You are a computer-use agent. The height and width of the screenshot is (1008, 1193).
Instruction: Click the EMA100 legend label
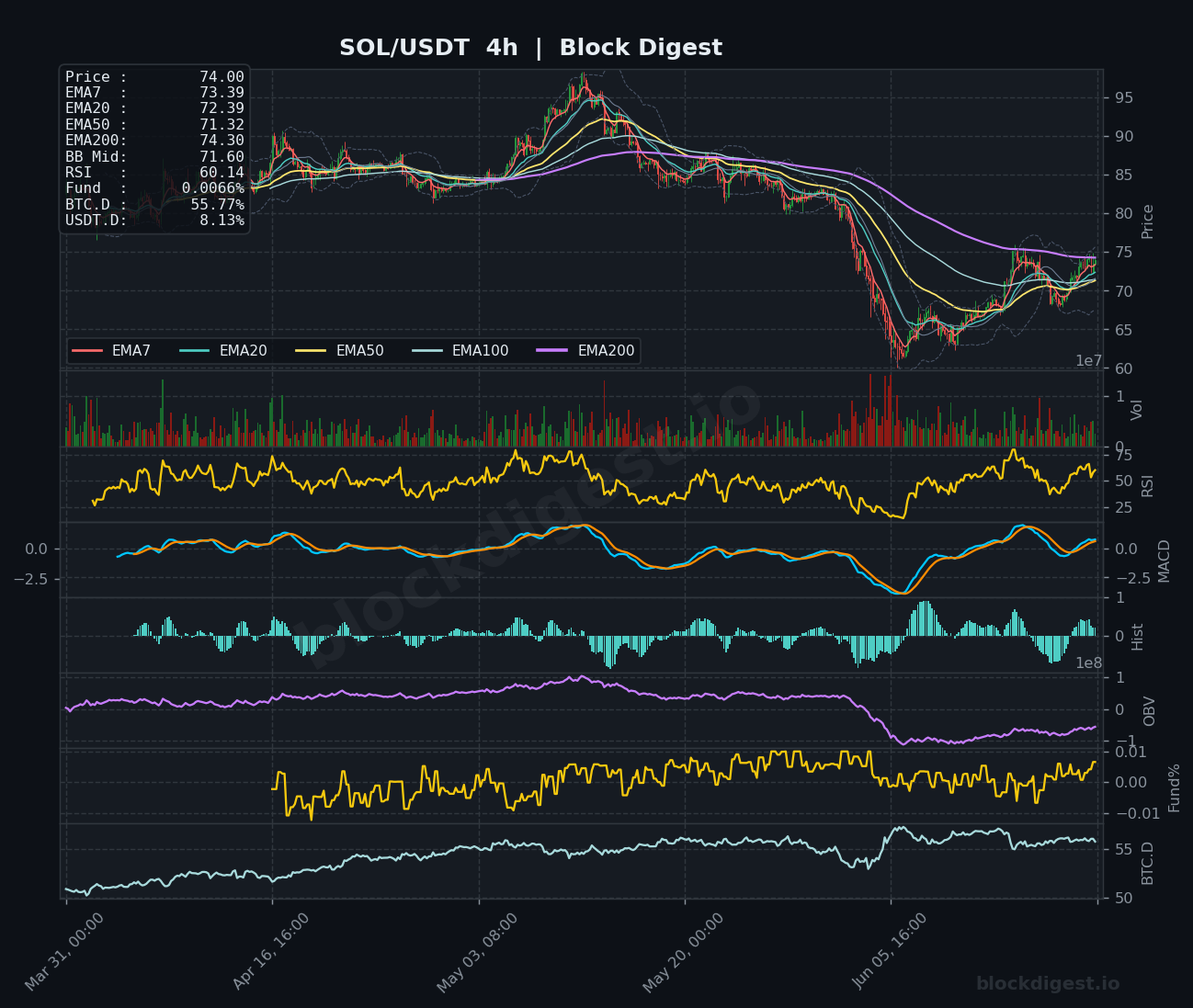pos(481,351)
